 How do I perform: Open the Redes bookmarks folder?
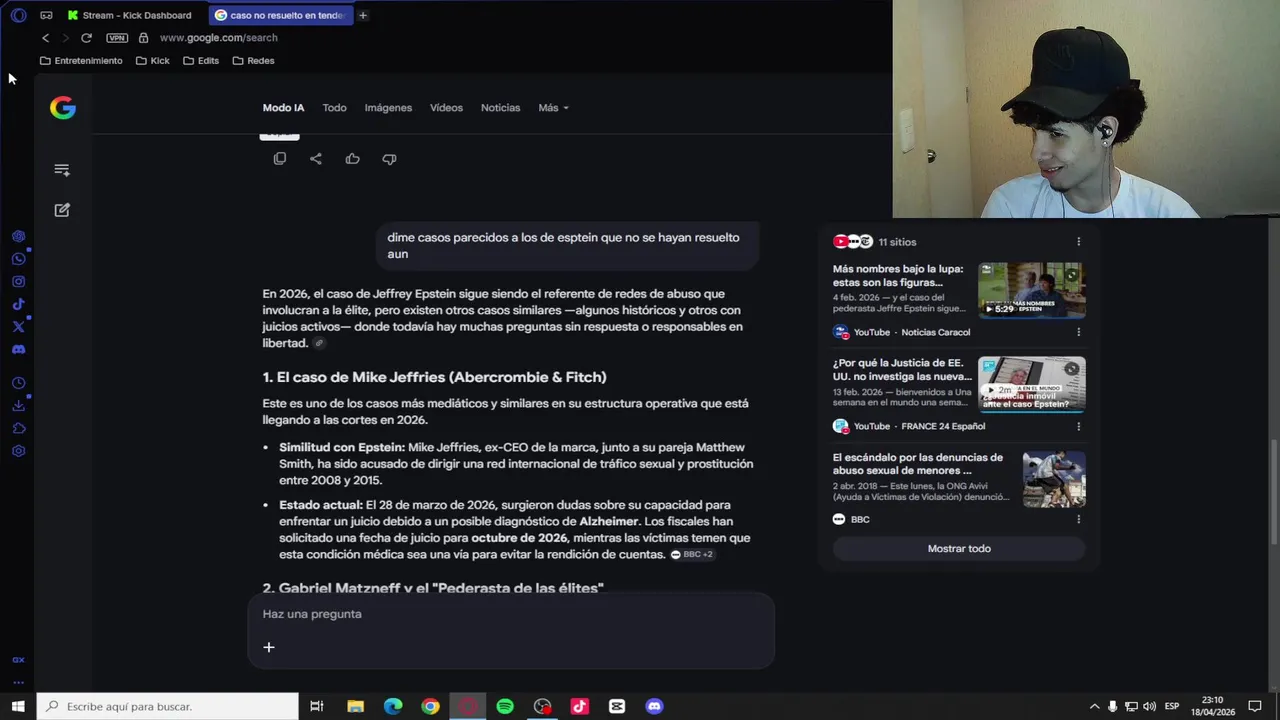click(253, 61)
